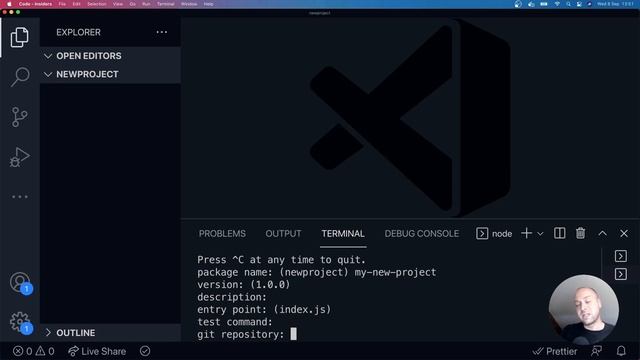Click the warnings count in status bar
The width and height of the screenshot is (640, 360).
tap(45, 351)
